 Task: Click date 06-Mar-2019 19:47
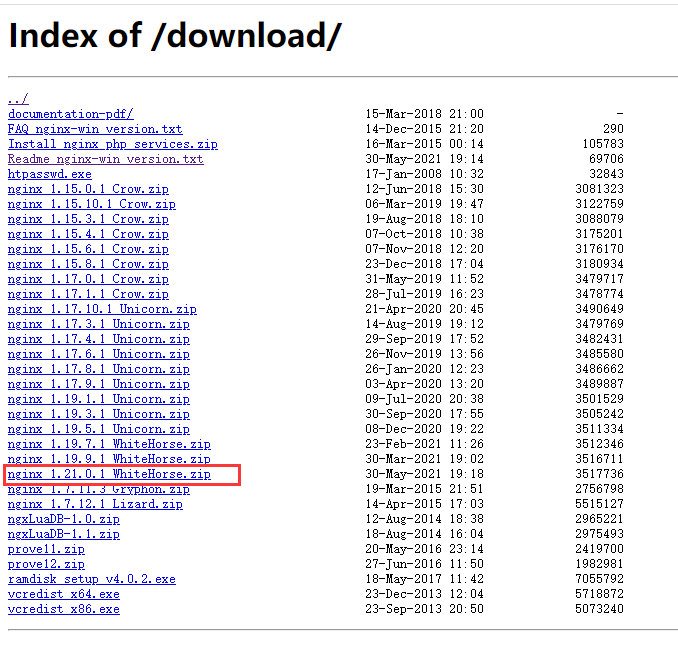click(424, 204)
